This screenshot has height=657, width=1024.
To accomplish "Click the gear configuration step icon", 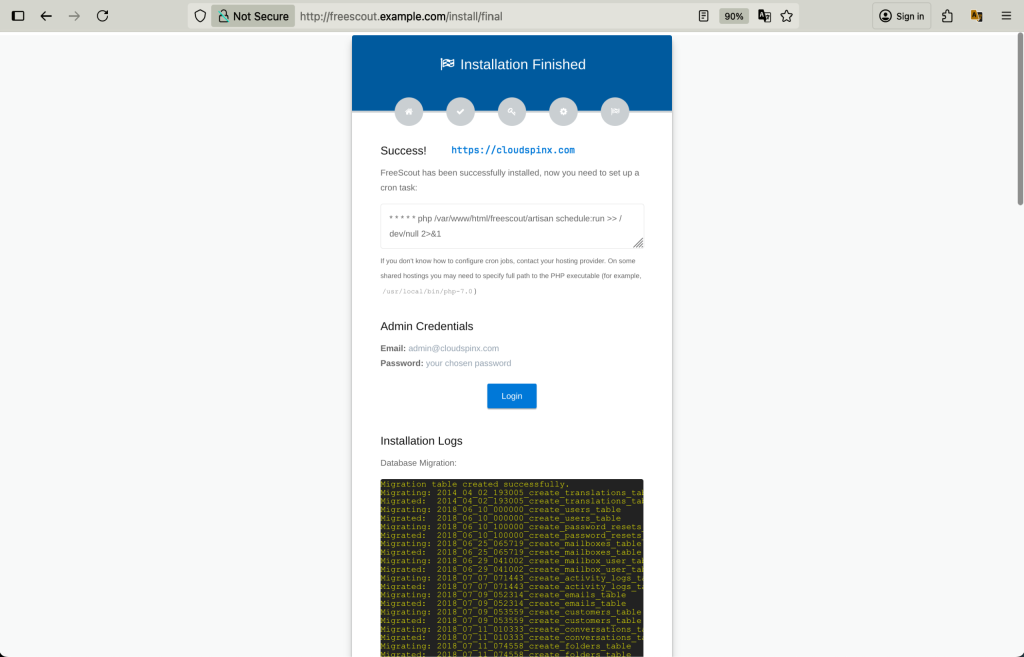I will tap(563, 111).
